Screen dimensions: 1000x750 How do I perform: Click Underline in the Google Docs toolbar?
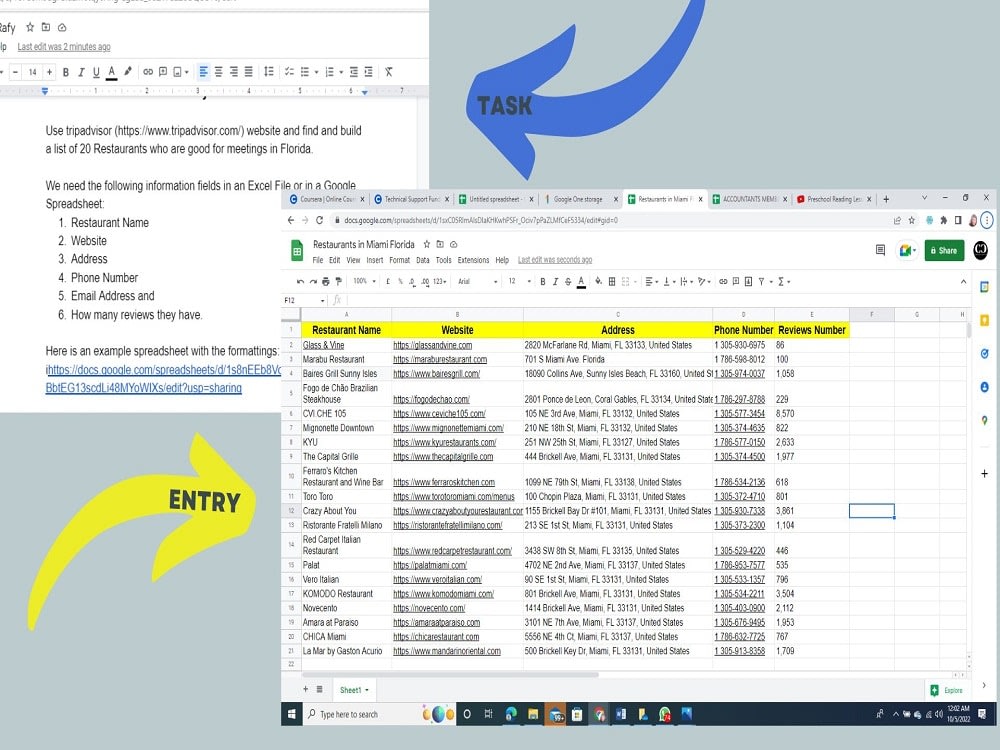tap(96, 72)
